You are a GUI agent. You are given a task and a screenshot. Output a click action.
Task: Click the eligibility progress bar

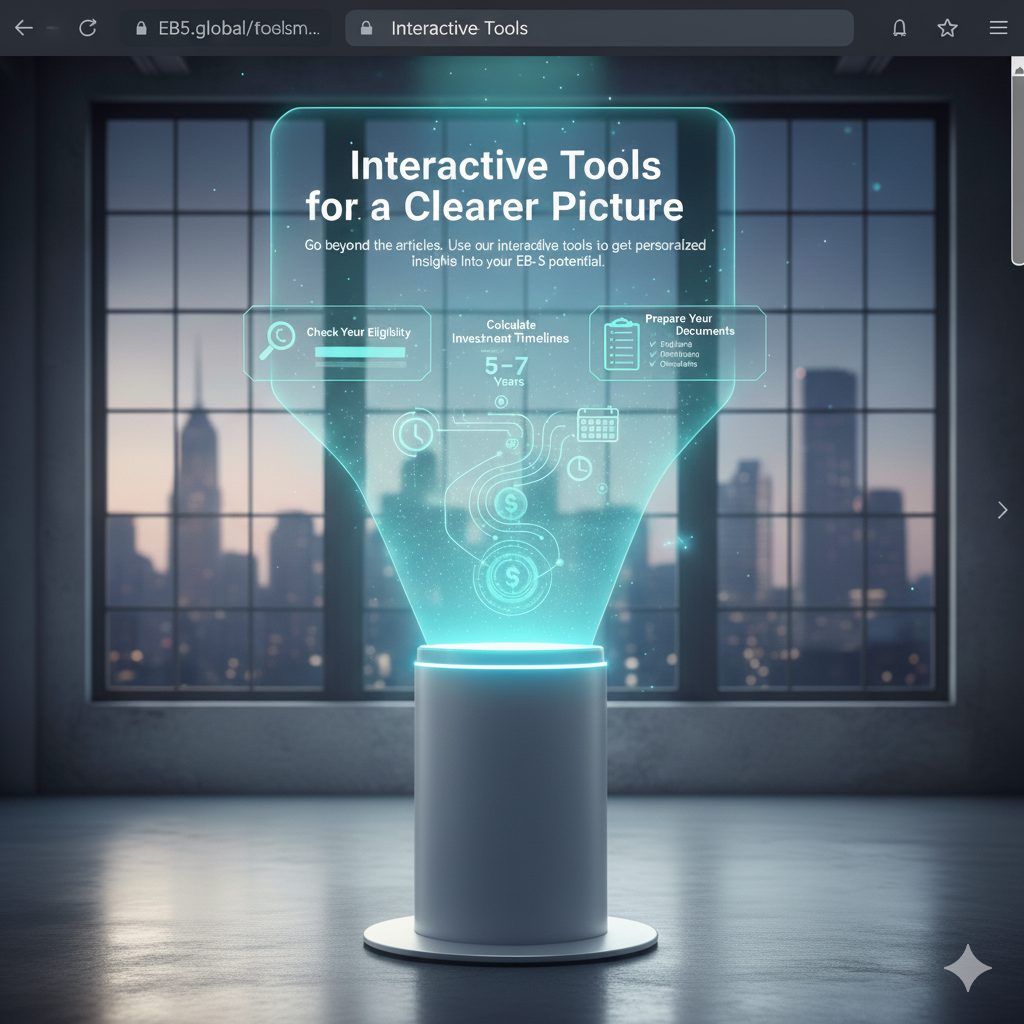(x=359, y=352)
